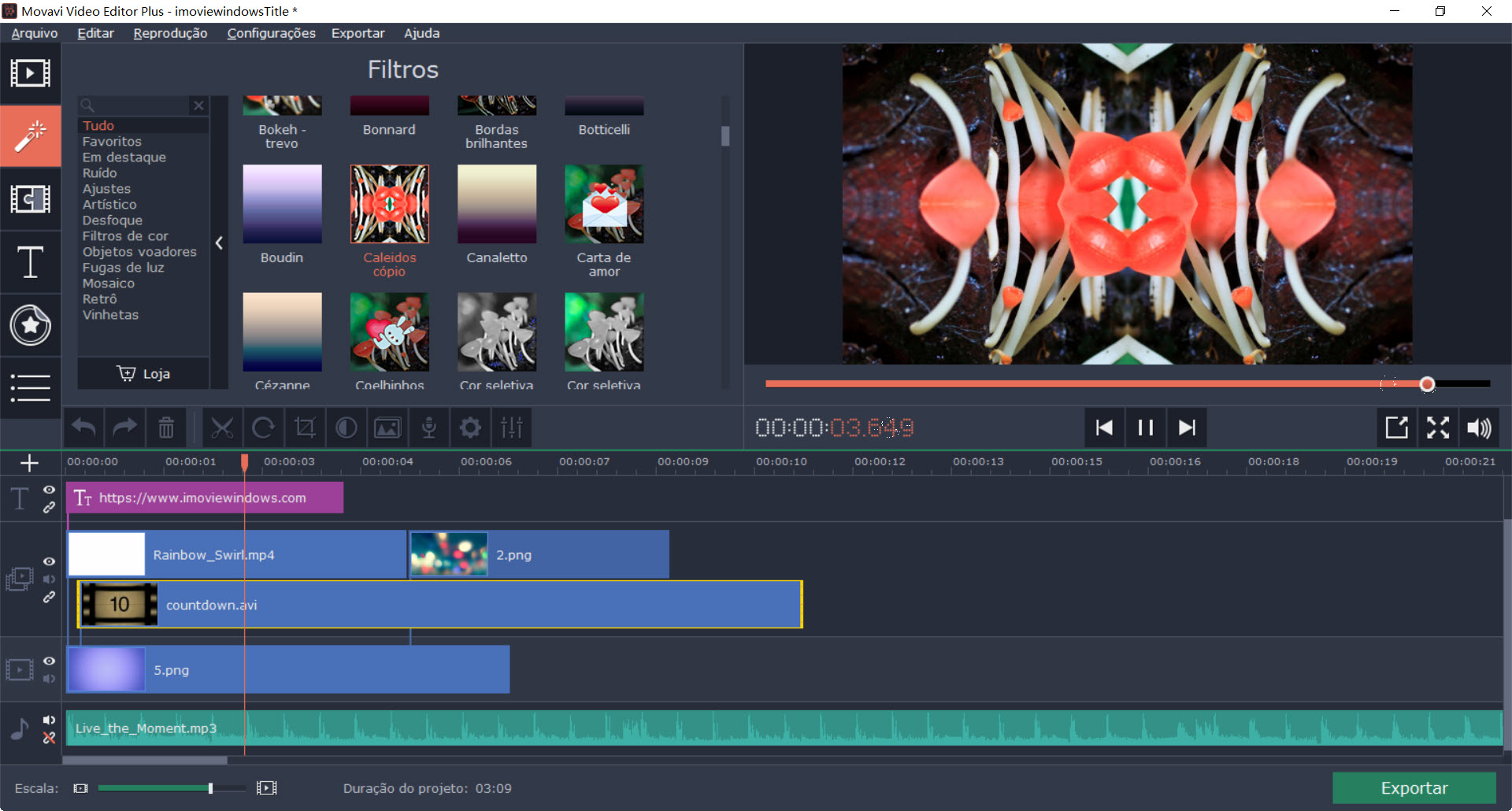Toggle audio track link icon
Screen dimensions: 1512x811
tap(49, 738)
